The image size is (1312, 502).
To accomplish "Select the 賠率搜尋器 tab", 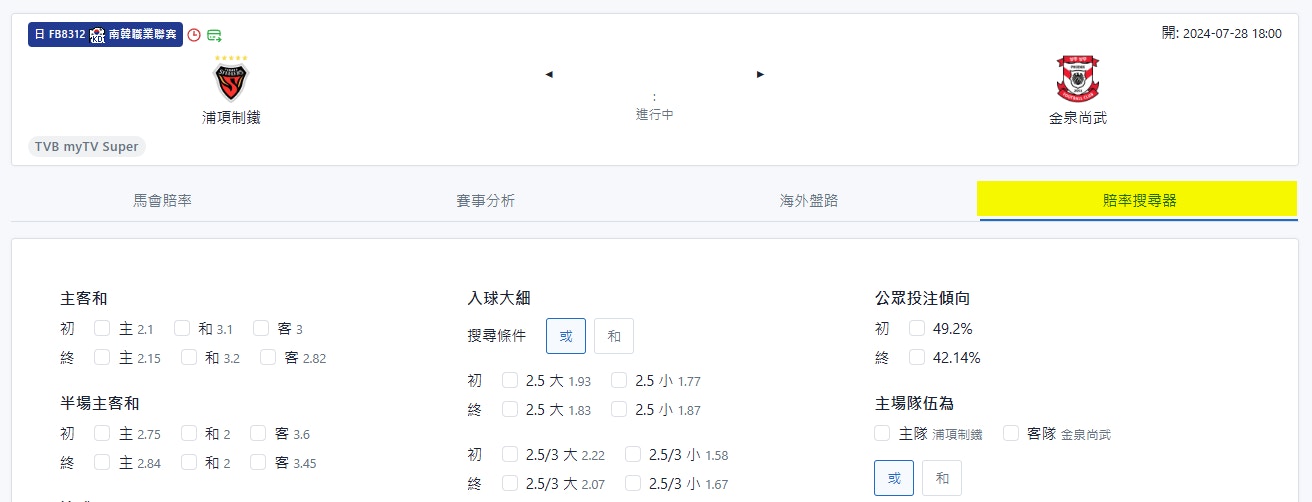I will coord(1140,200).
